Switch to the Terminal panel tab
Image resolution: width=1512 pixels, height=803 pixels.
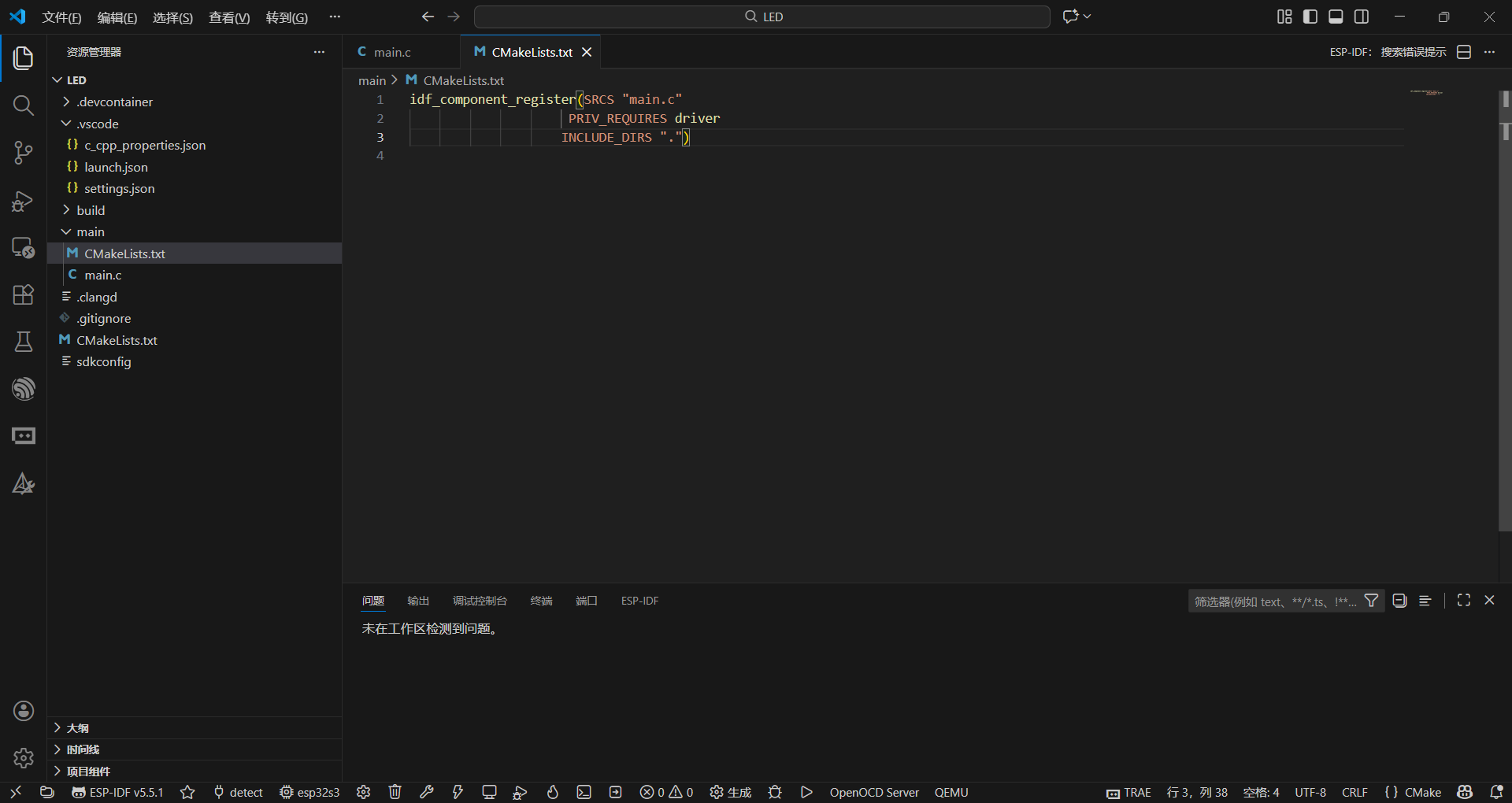click(542, 601)
